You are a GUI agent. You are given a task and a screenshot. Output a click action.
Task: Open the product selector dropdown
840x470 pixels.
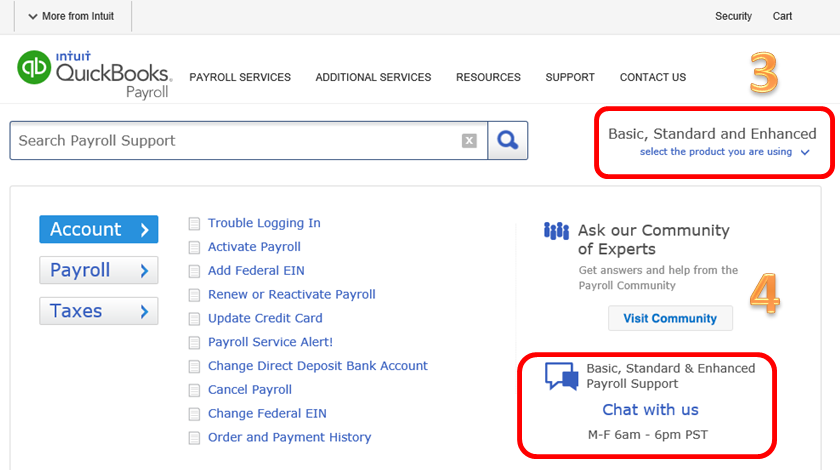pyautogui.click(x=724, y=152)
